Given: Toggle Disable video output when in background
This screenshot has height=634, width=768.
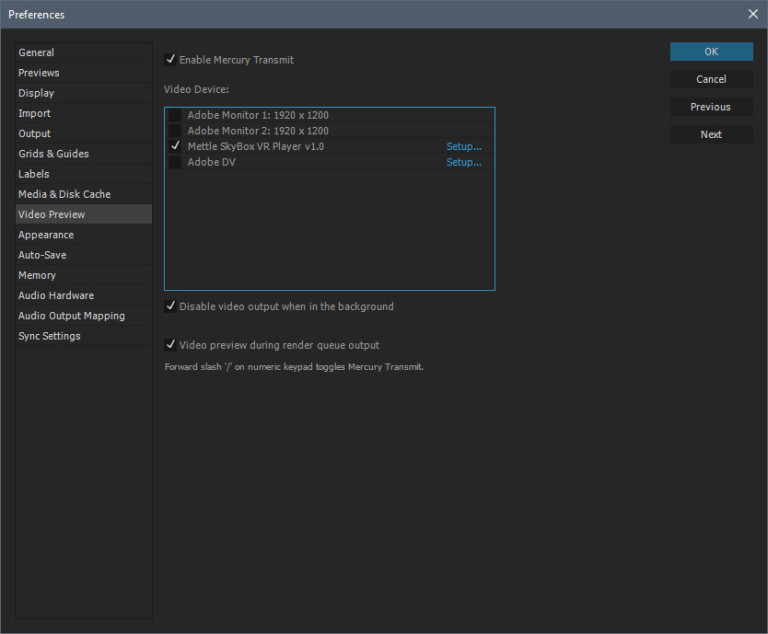Looking at the screenshot, I should point(171,307).
